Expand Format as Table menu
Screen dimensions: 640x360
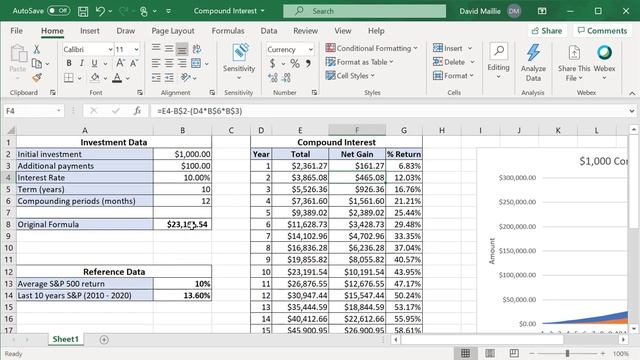(359, 62)
